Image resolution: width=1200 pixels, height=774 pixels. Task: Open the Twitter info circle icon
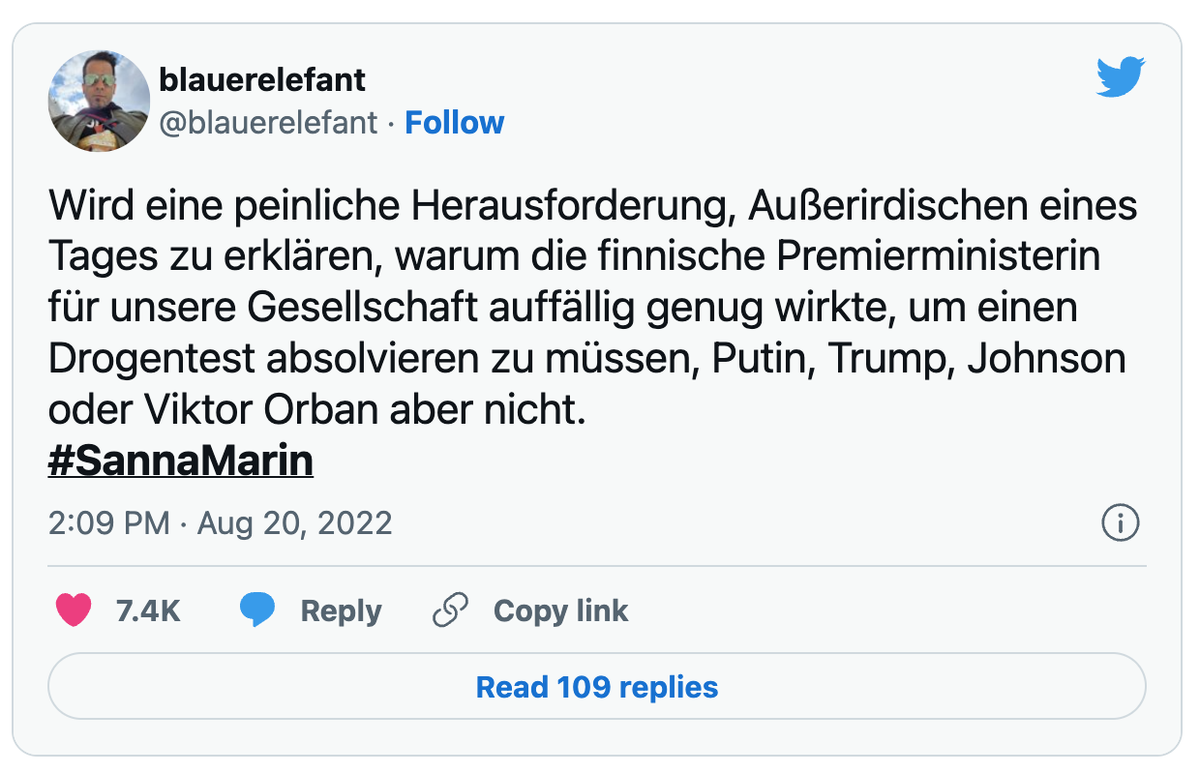1120,523
